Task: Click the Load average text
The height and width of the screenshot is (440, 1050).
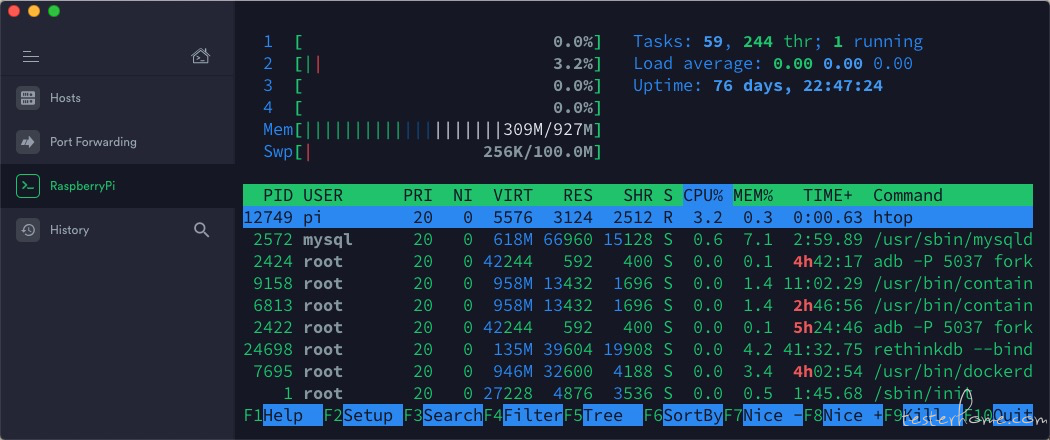Action: click(773, 64)
